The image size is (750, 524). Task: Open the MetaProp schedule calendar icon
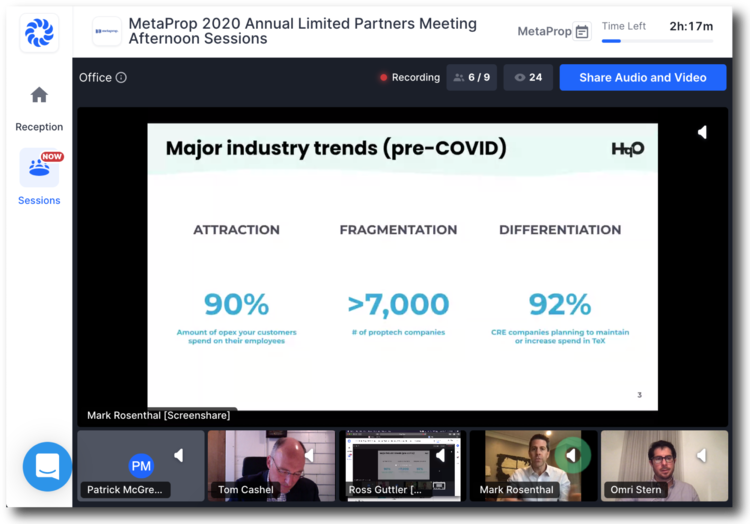tap(582, 32)
